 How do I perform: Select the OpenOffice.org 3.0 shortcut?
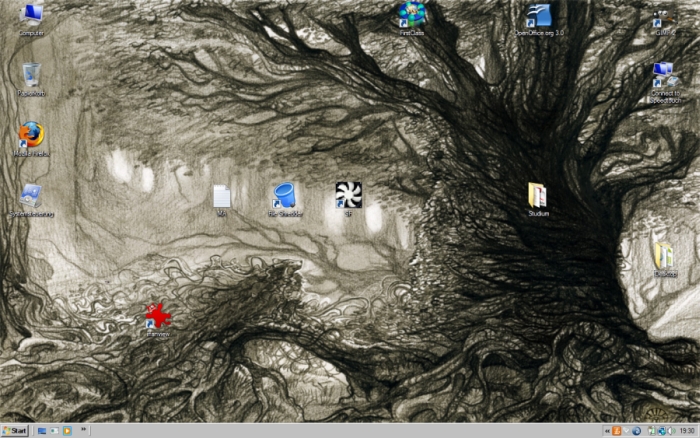pos(539,20)
